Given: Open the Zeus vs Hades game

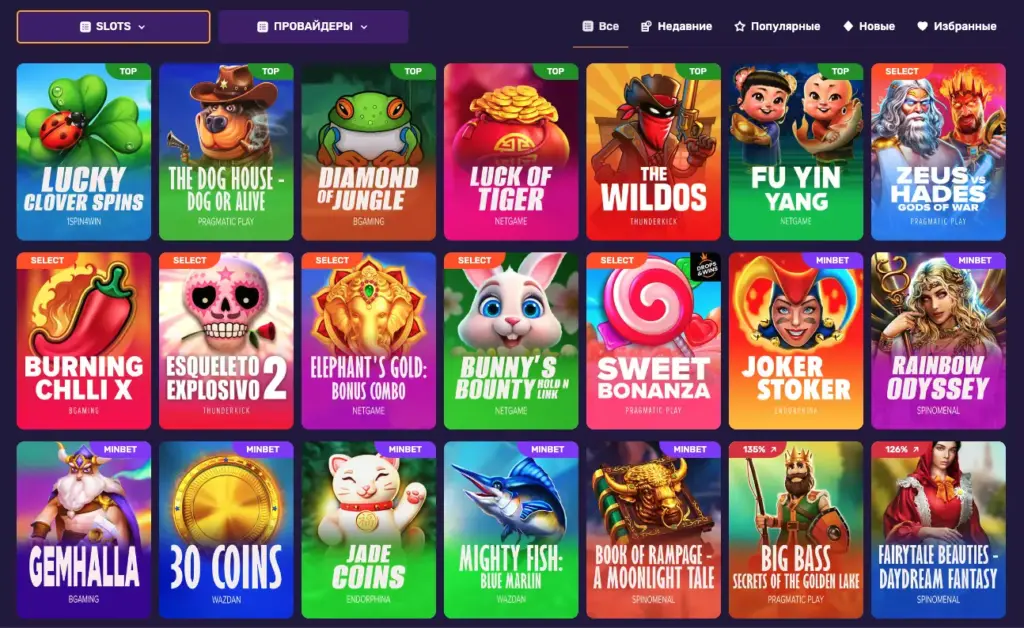Looking at the screenshot, I should click(x=938, y=151).
